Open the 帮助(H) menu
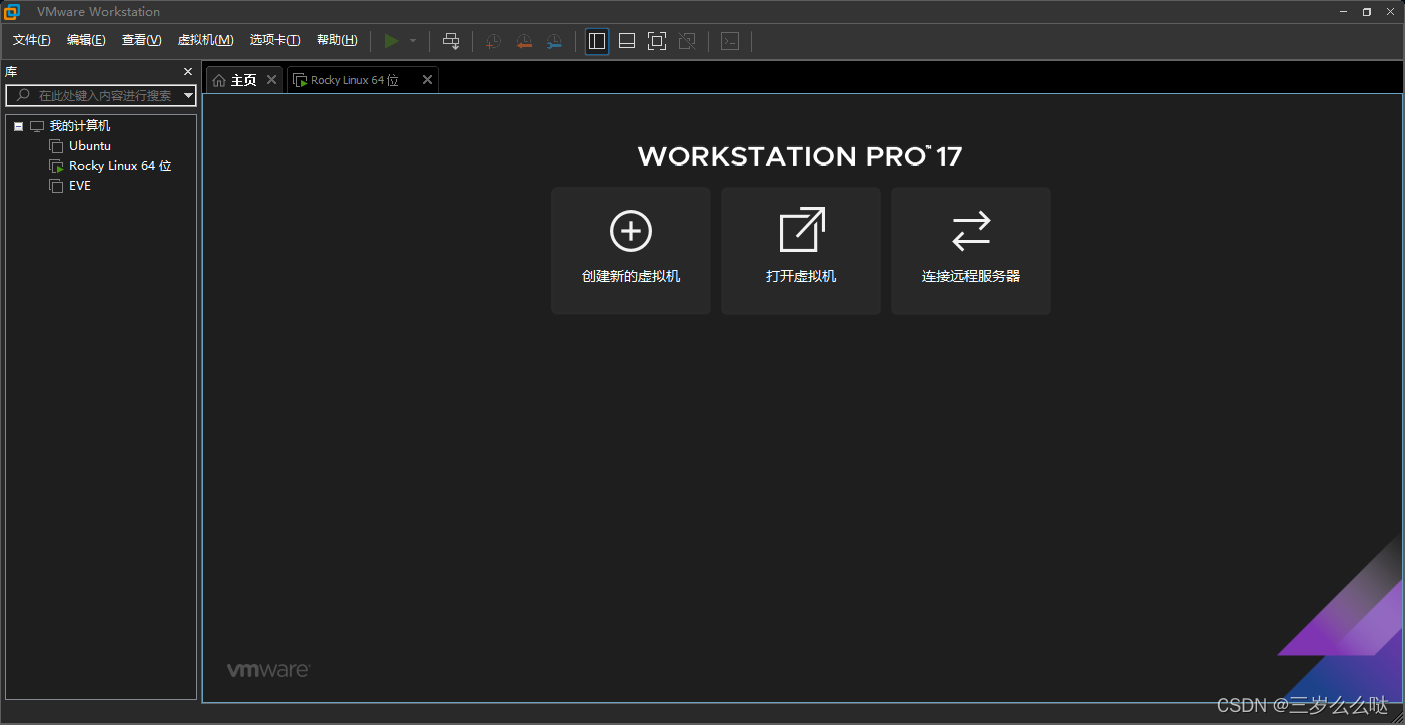 click(x=337, y=40)
